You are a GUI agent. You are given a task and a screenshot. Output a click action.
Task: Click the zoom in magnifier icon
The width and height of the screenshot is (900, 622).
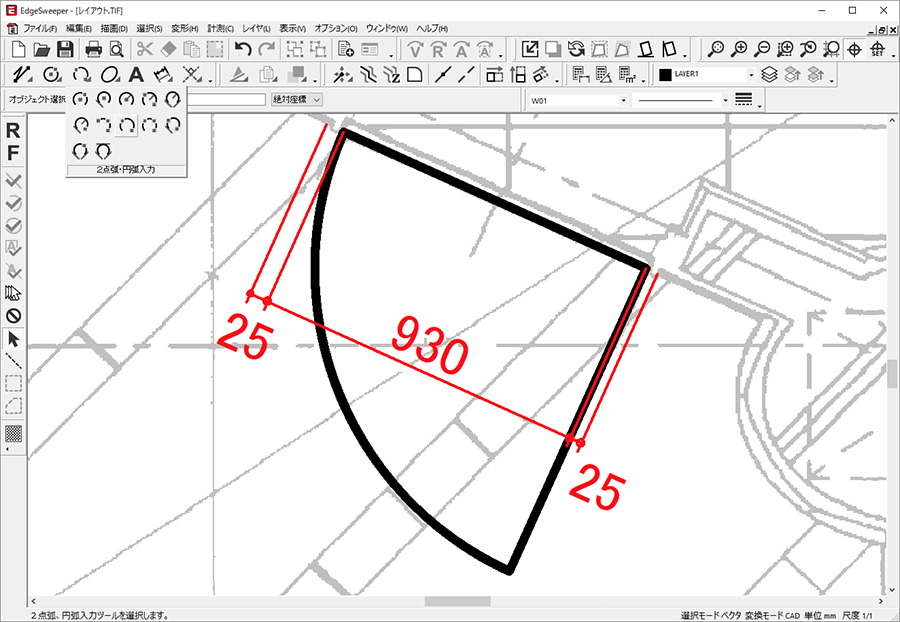coord(740,49)
